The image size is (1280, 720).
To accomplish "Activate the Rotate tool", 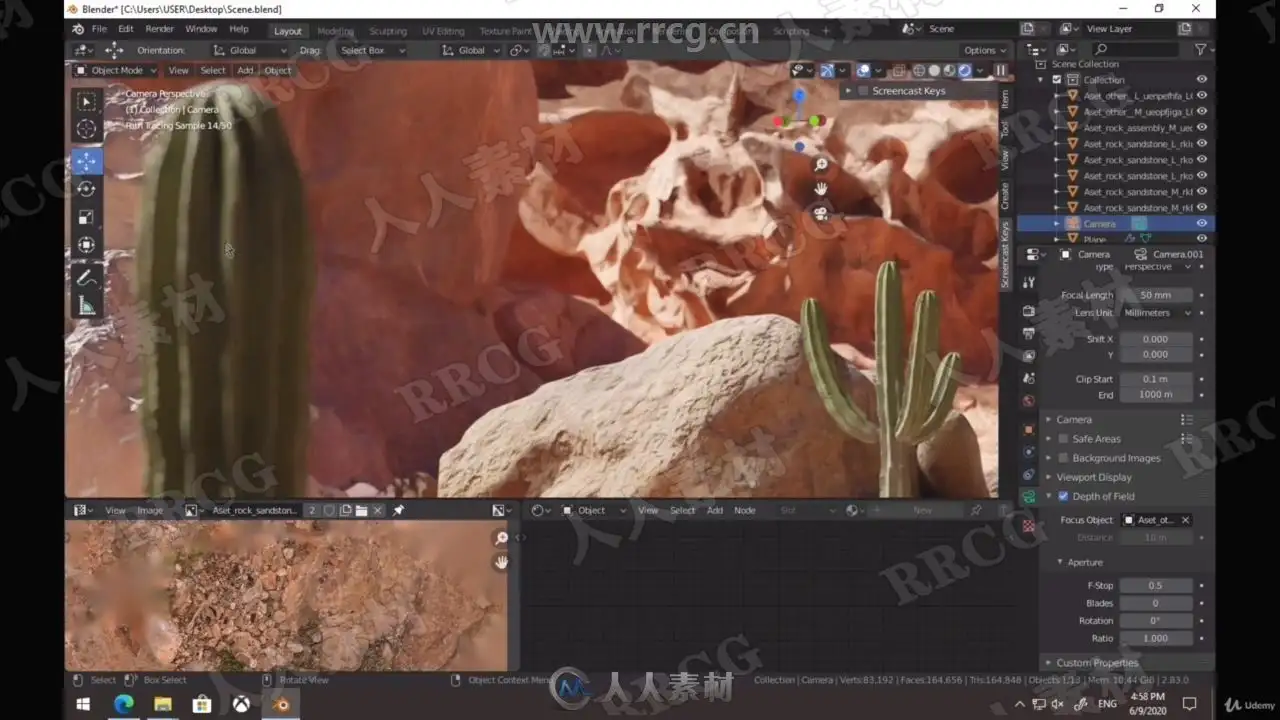I will 87,189.
